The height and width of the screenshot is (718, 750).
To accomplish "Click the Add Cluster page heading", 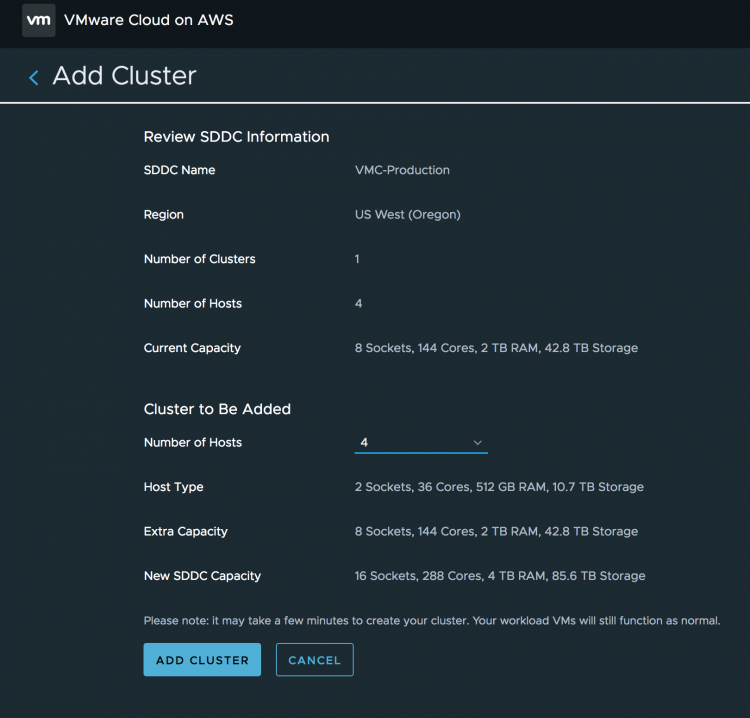I will click(x=124, y=76).
